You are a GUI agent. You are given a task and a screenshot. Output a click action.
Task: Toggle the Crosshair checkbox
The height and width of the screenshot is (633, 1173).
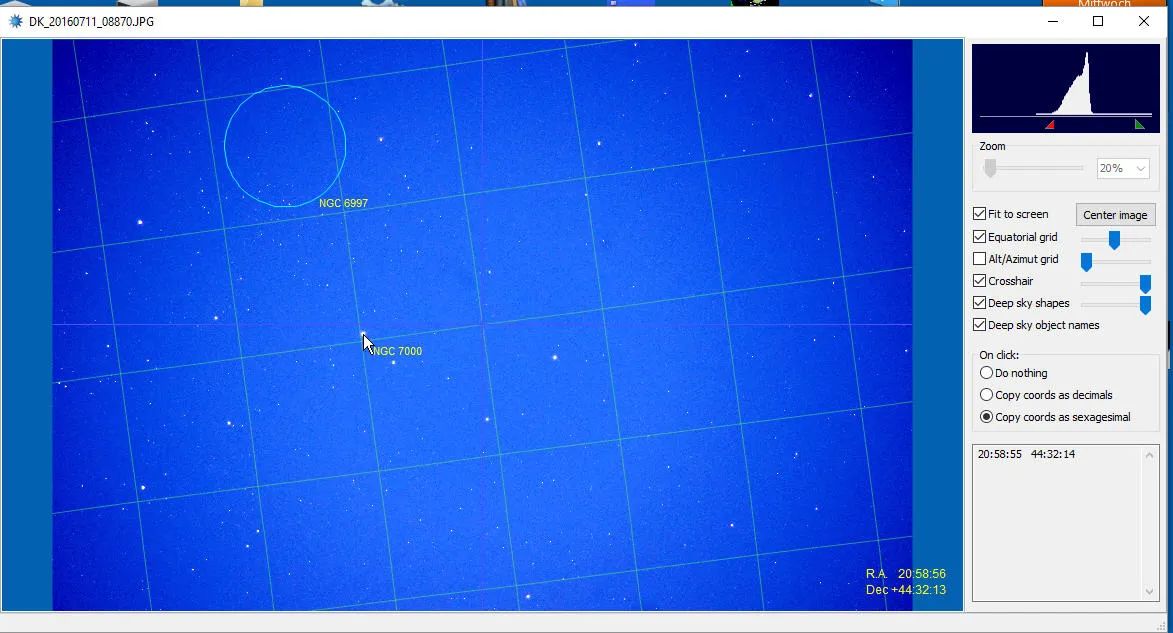coord(980,281)
